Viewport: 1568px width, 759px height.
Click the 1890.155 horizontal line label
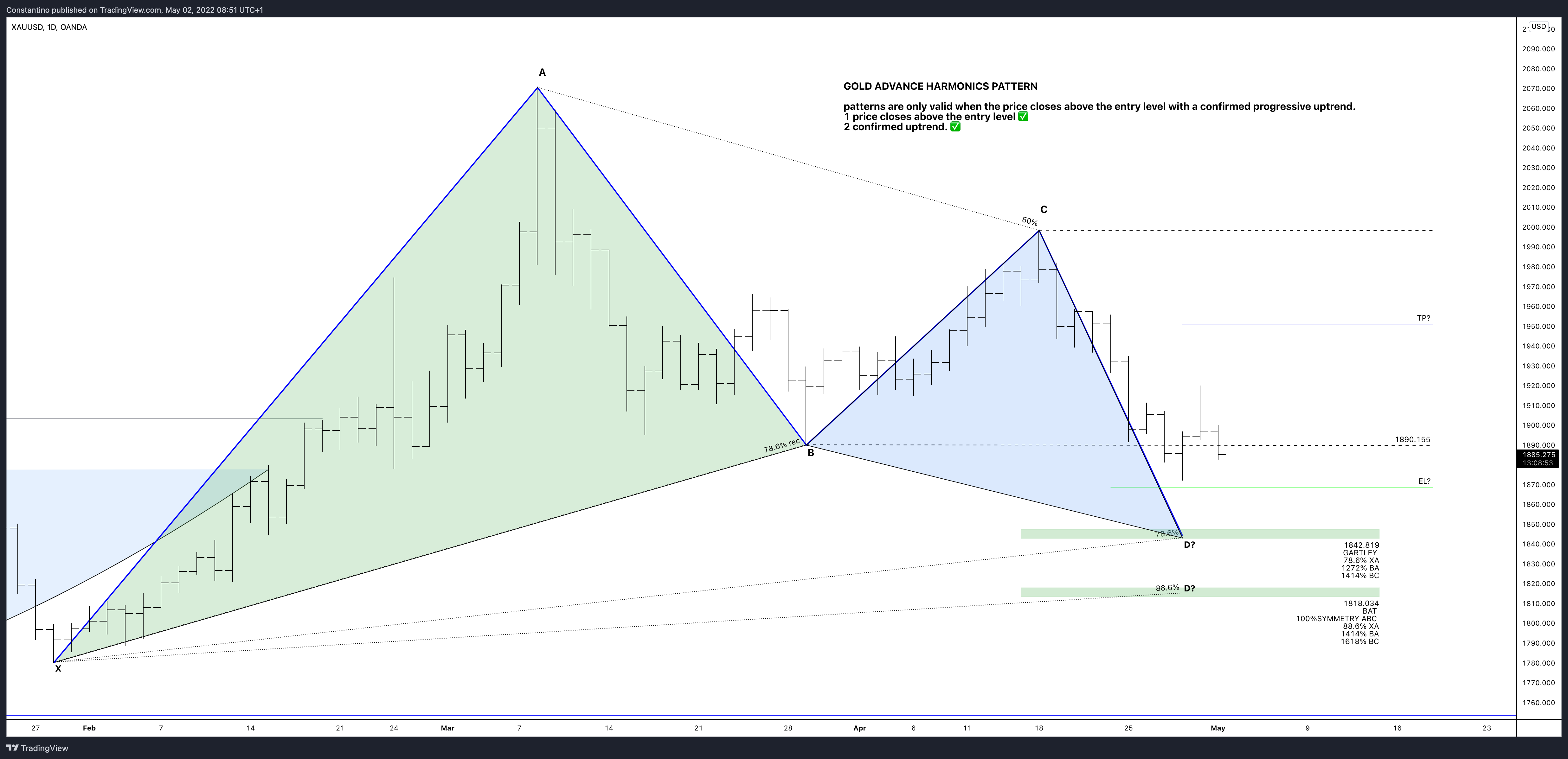pos(1413,439)
